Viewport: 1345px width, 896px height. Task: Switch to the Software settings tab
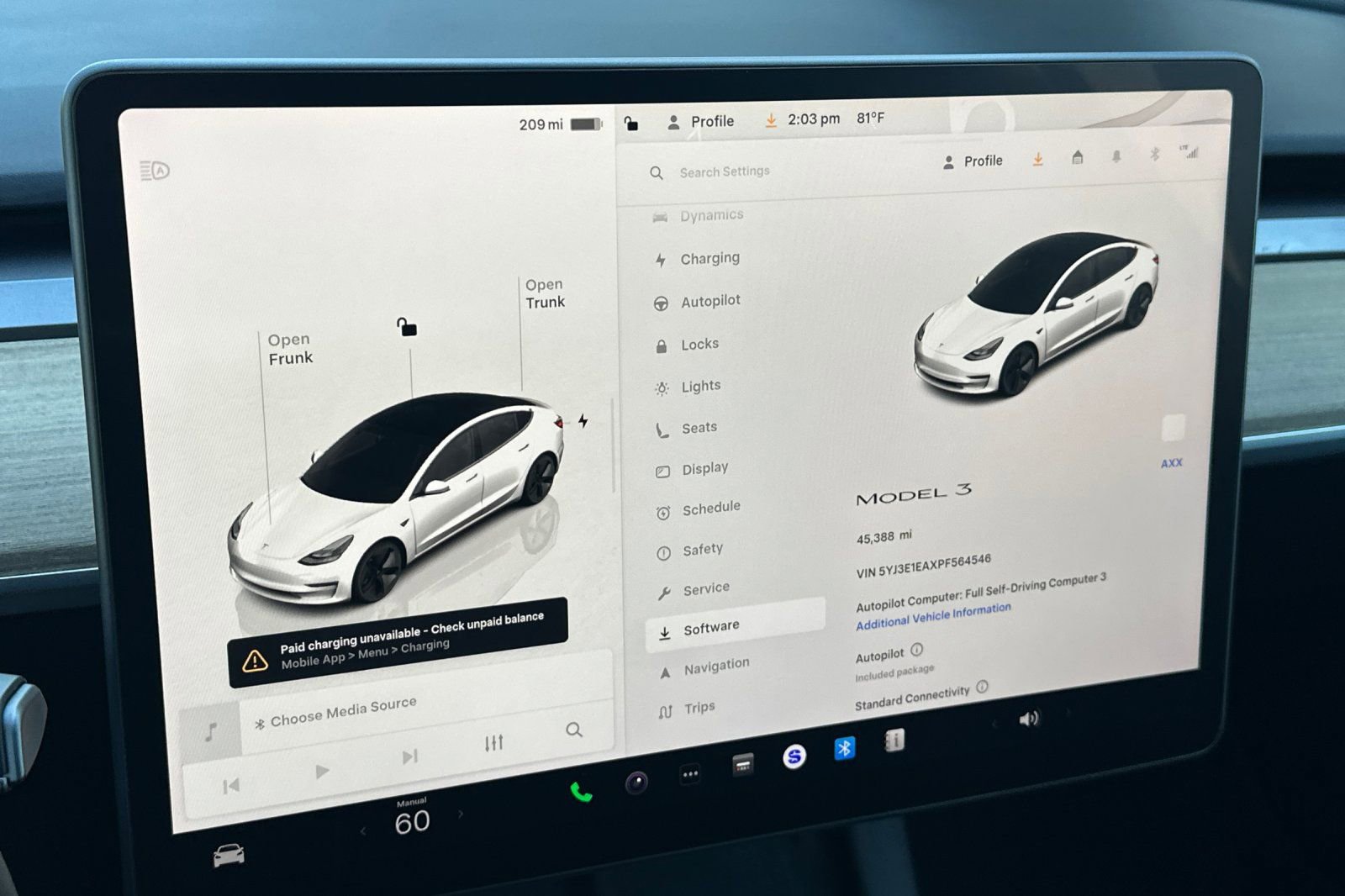click(x=712, y=626)
